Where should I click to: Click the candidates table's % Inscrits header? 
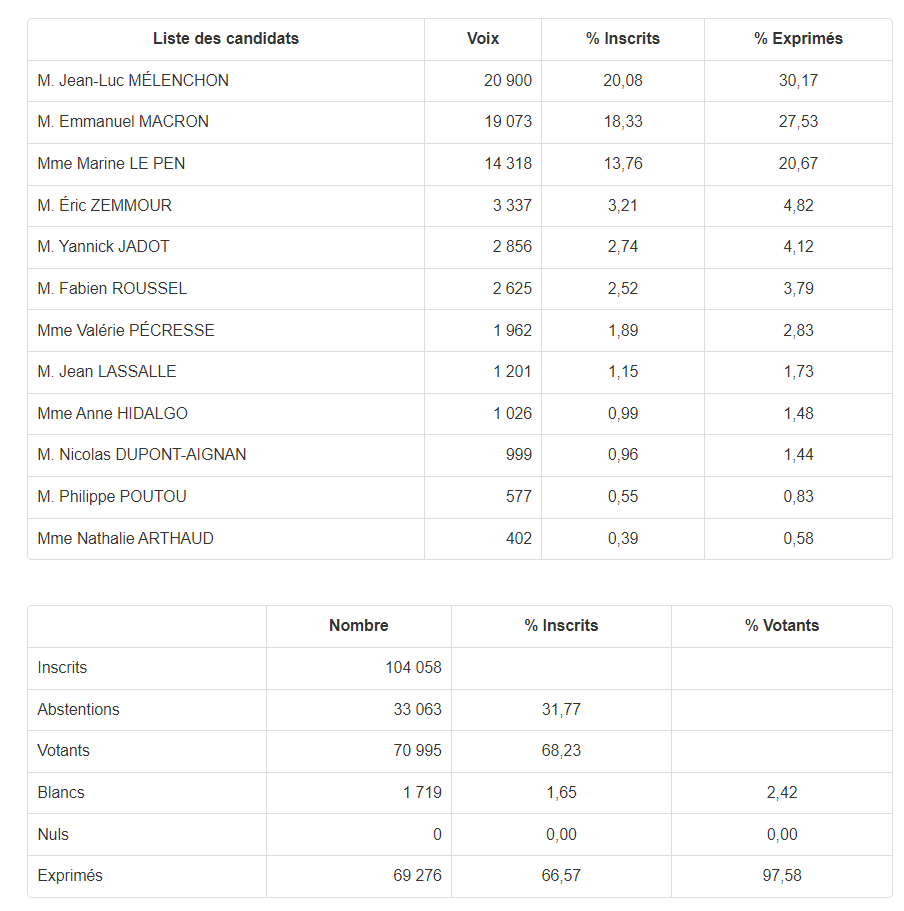click(623, 39)
